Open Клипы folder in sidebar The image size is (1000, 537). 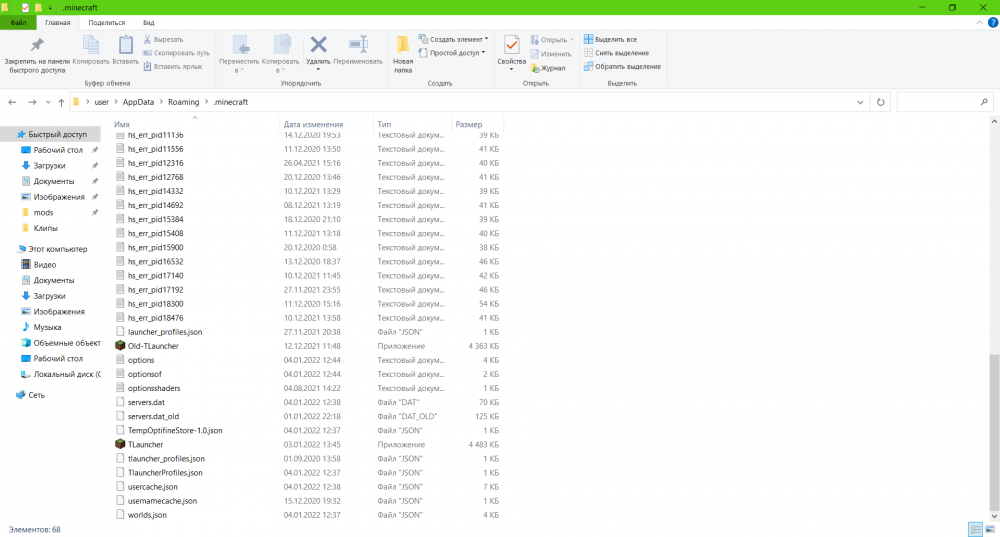click(45, 228)
